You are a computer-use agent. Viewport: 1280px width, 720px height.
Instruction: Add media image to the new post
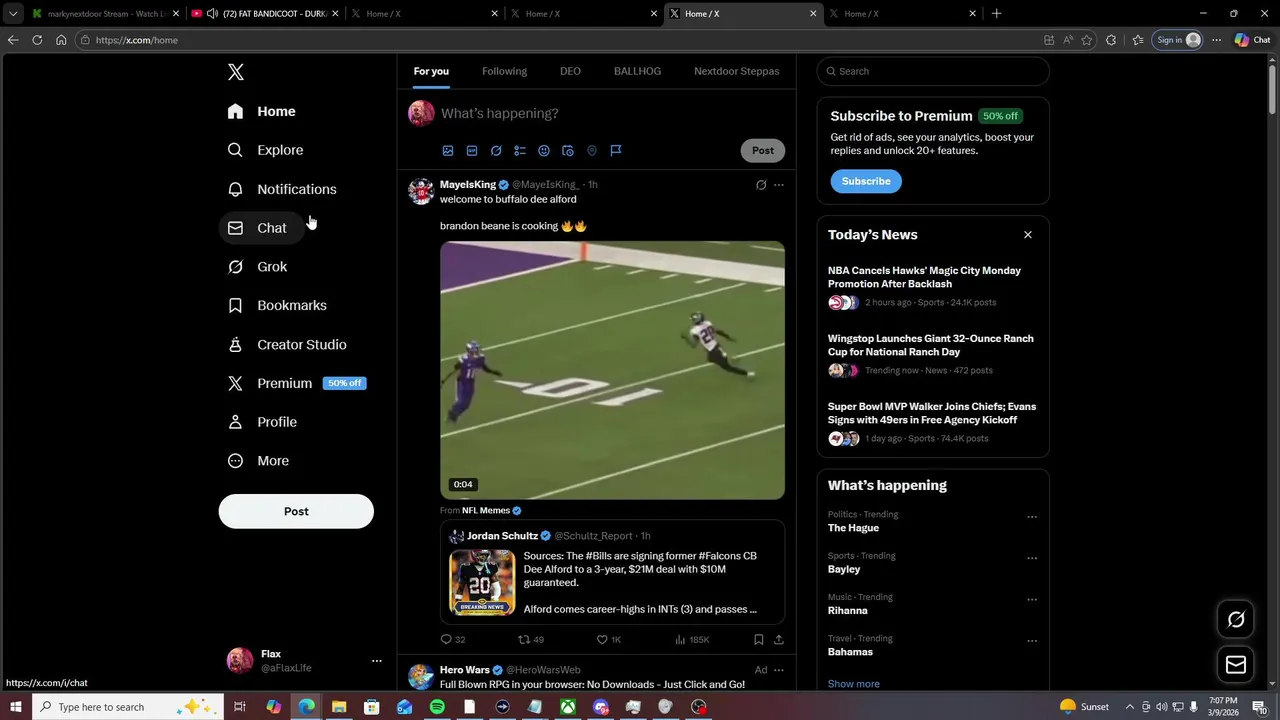tap(448, 151)
